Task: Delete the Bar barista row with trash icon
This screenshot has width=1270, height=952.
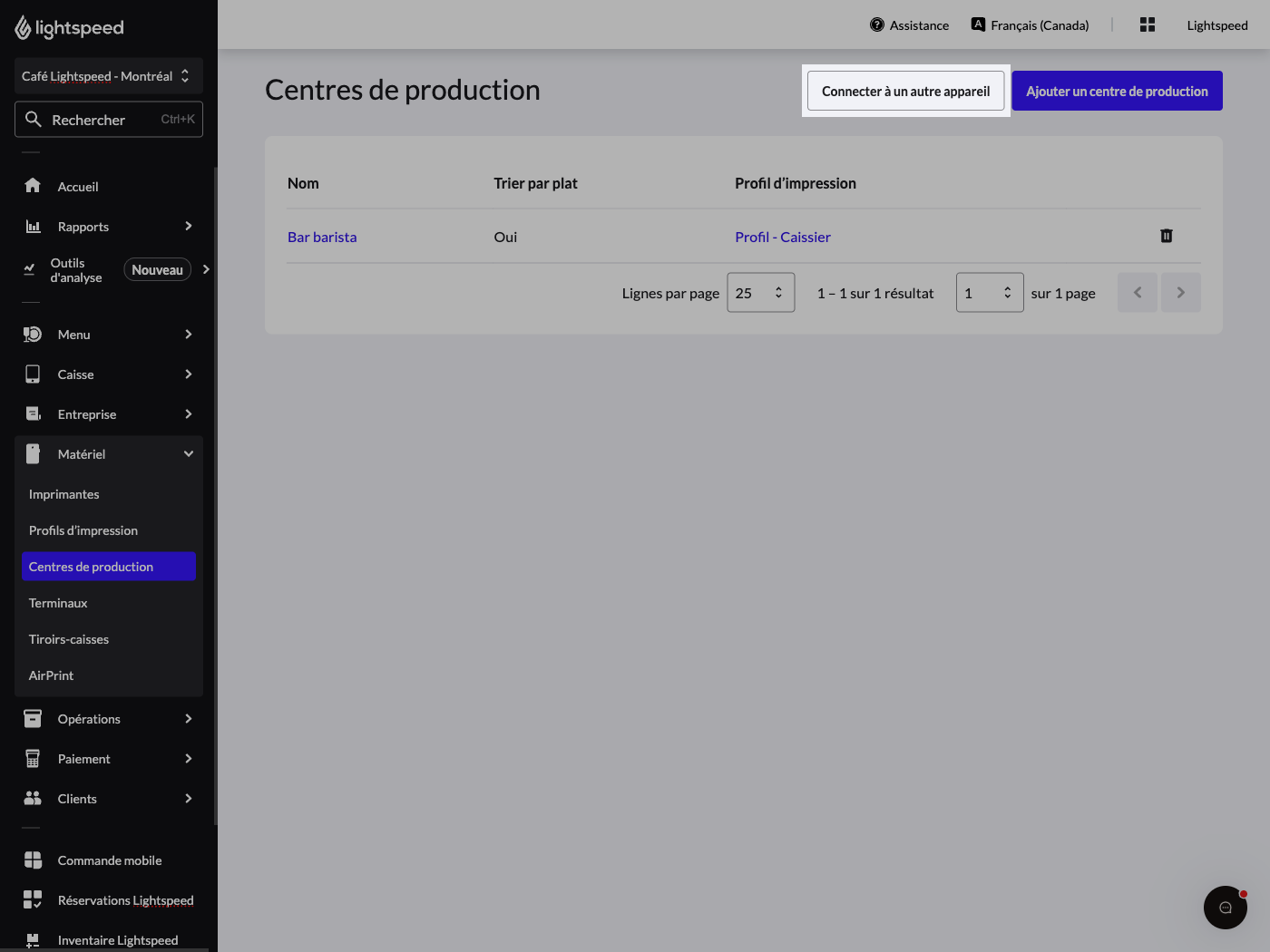Action: pos(1167,236)
